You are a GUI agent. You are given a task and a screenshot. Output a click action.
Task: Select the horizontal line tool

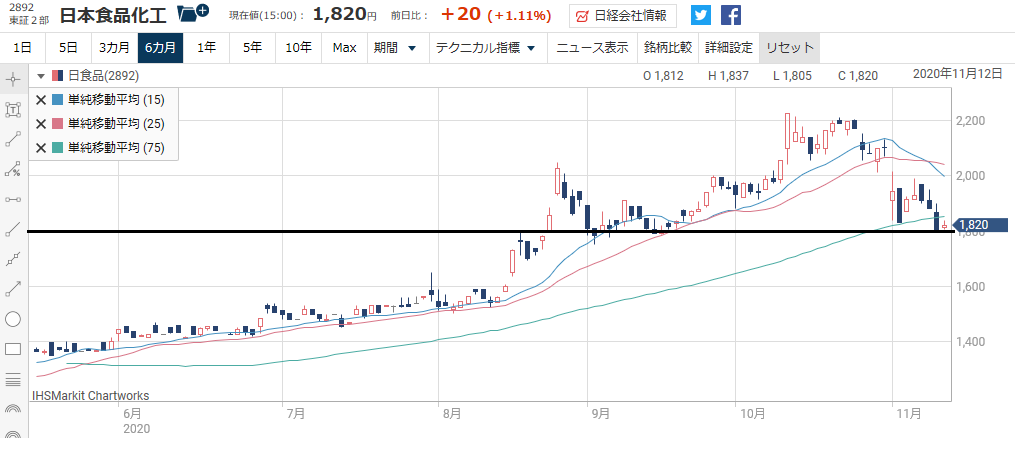[x=13, y=199]
